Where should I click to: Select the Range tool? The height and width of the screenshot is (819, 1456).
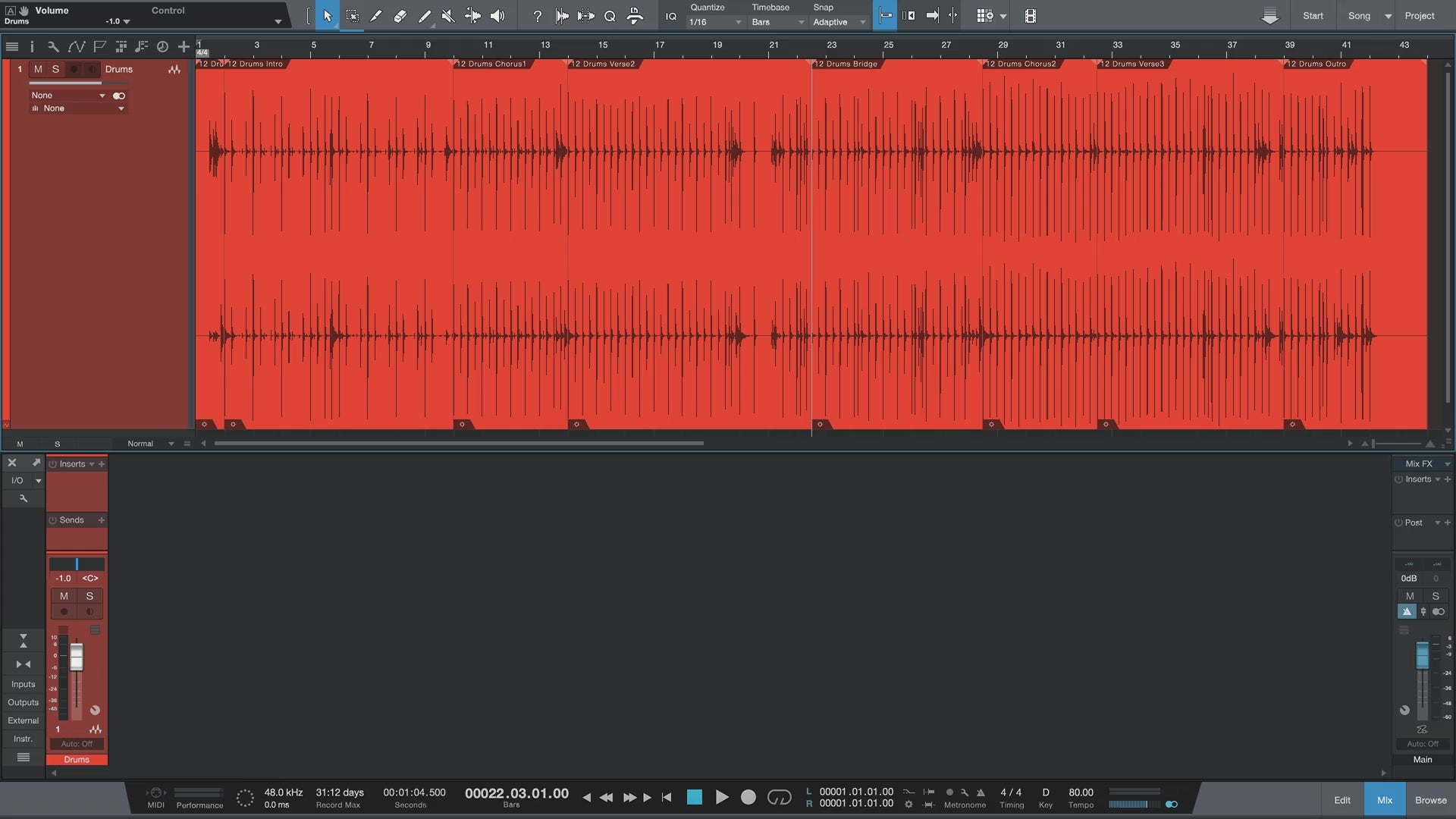click(352, 15)
